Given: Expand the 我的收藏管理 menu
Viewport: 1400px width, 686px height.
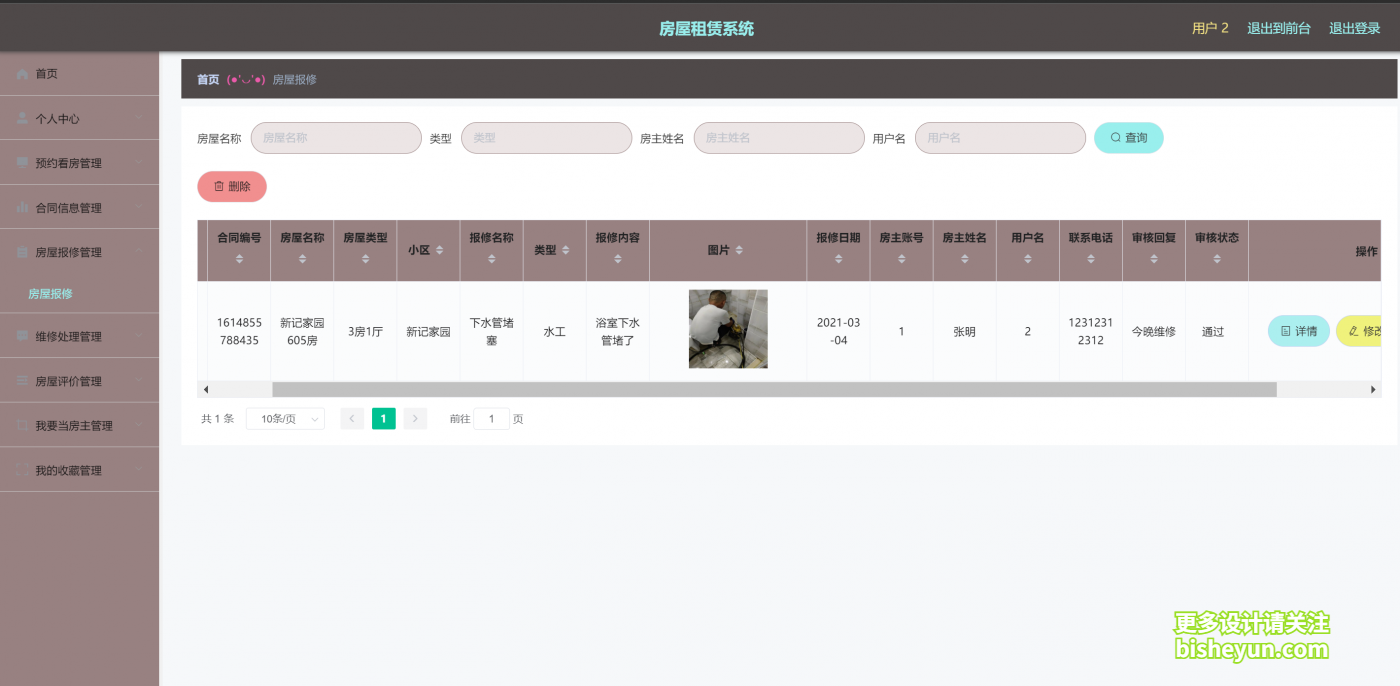Looking at the screenshot, I should pos(79,470).
